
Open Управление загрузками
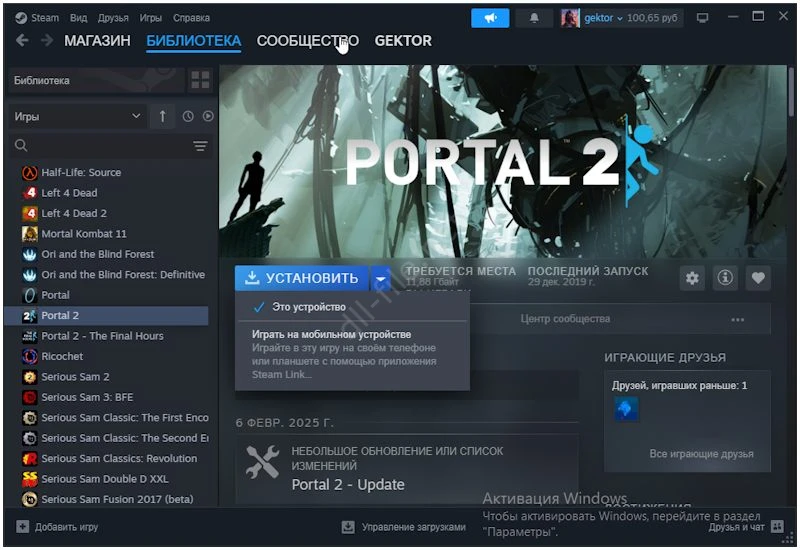(x=404, y=527)
